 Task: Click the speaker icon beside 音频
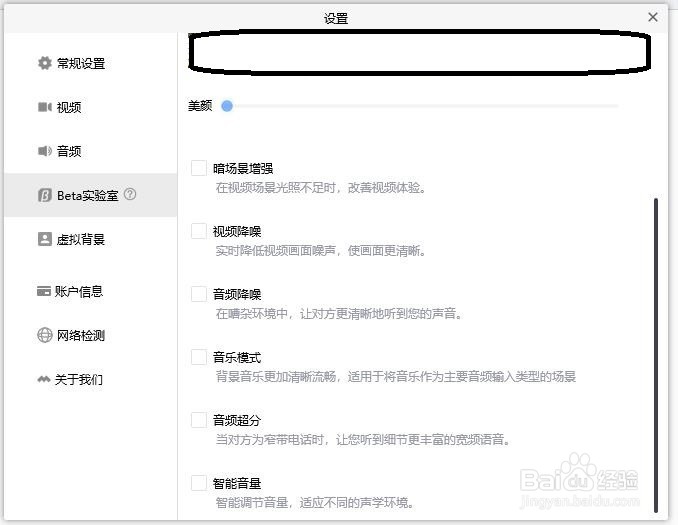click(x=45, y=151)
